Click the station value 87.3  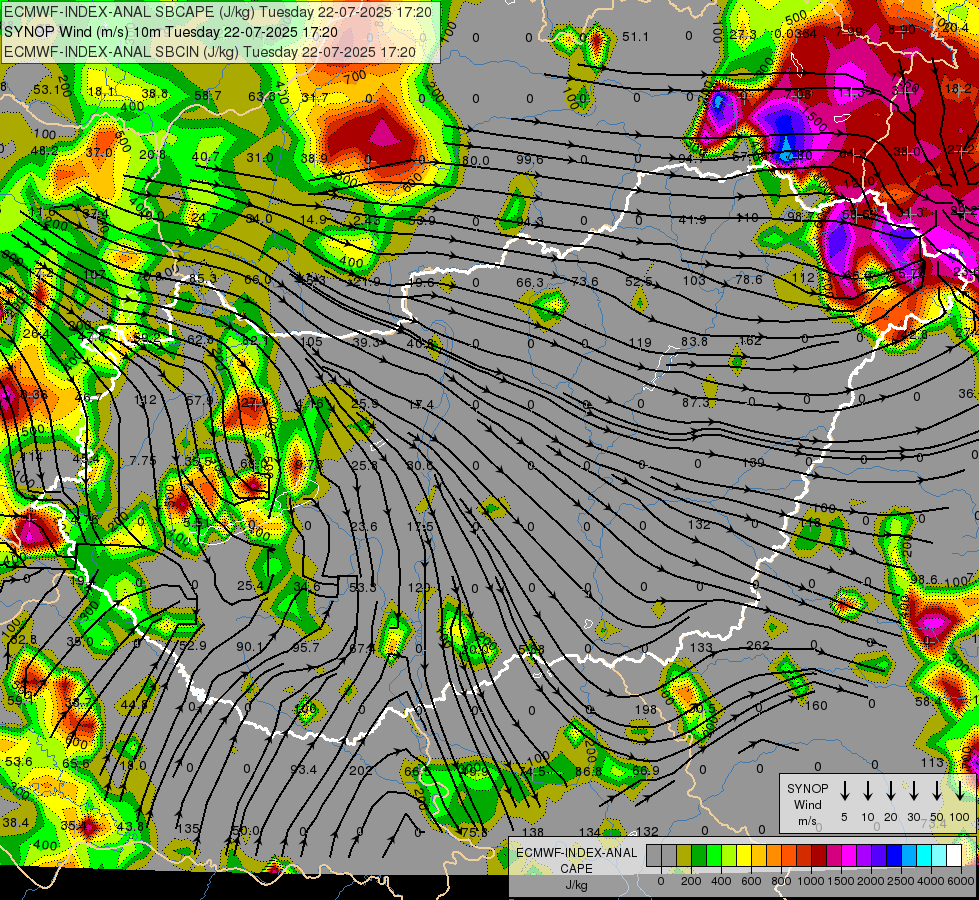click(696, 403)
